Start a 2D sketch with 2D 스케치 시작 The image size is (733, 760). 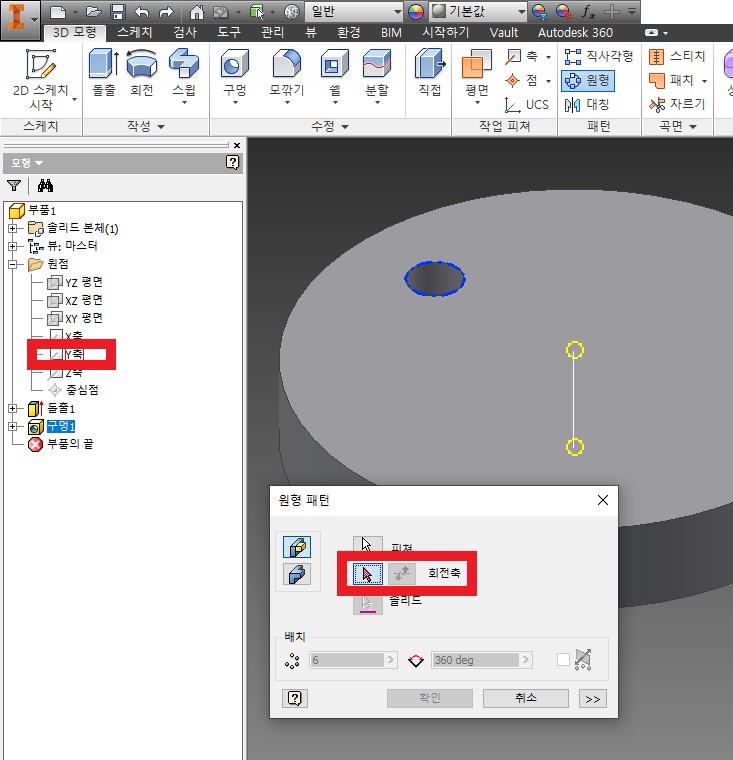click(x=41, y=79)
